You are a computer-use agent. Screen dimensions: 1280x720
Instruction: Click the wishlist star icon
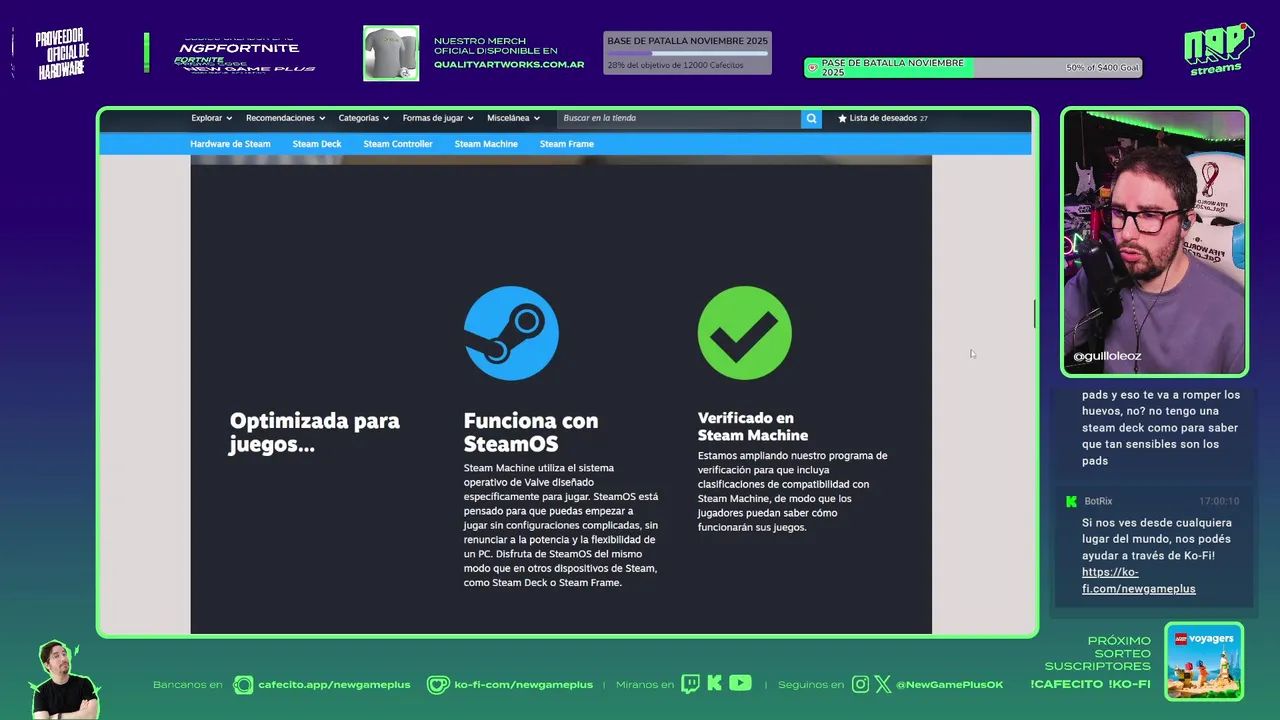(x=842, y=118)
